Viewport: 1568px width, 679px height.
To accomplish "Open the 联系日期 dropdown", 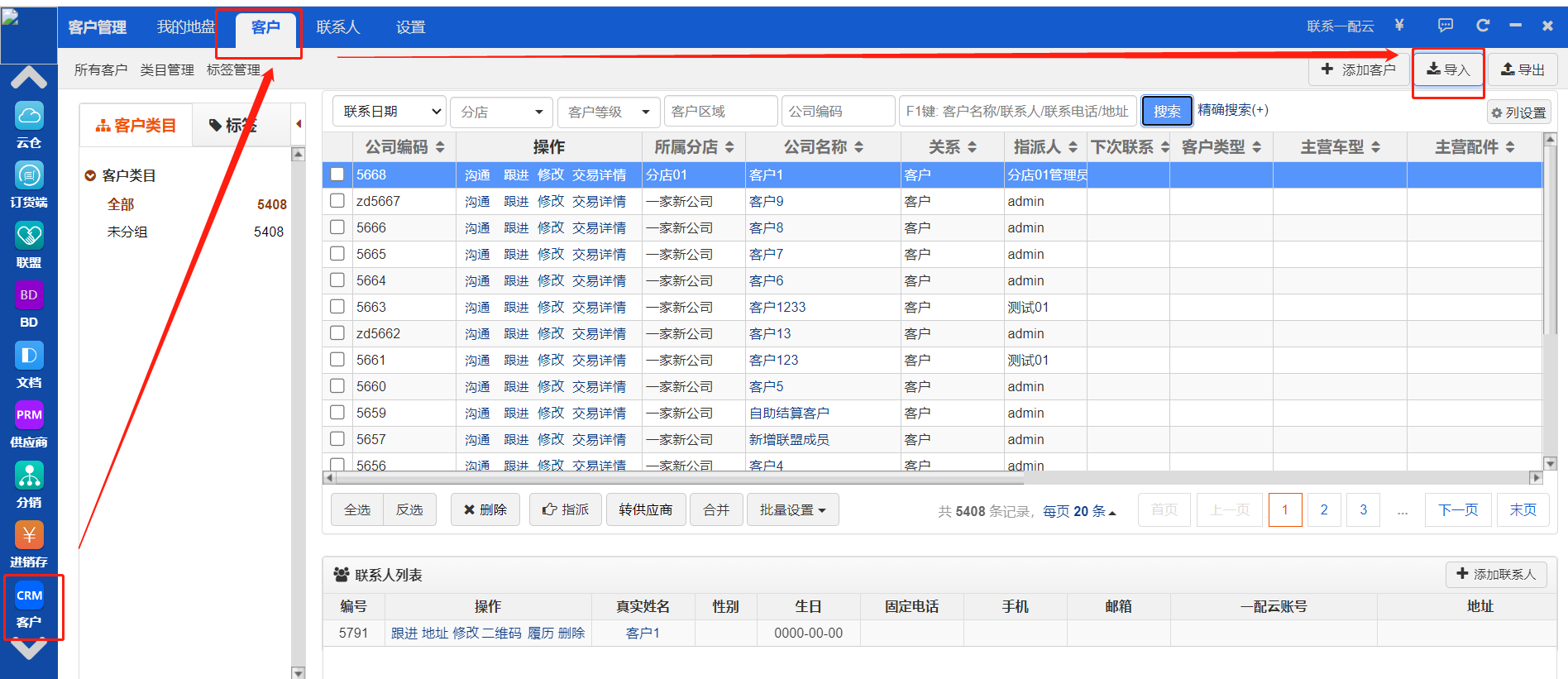I will tap(390, 111).
